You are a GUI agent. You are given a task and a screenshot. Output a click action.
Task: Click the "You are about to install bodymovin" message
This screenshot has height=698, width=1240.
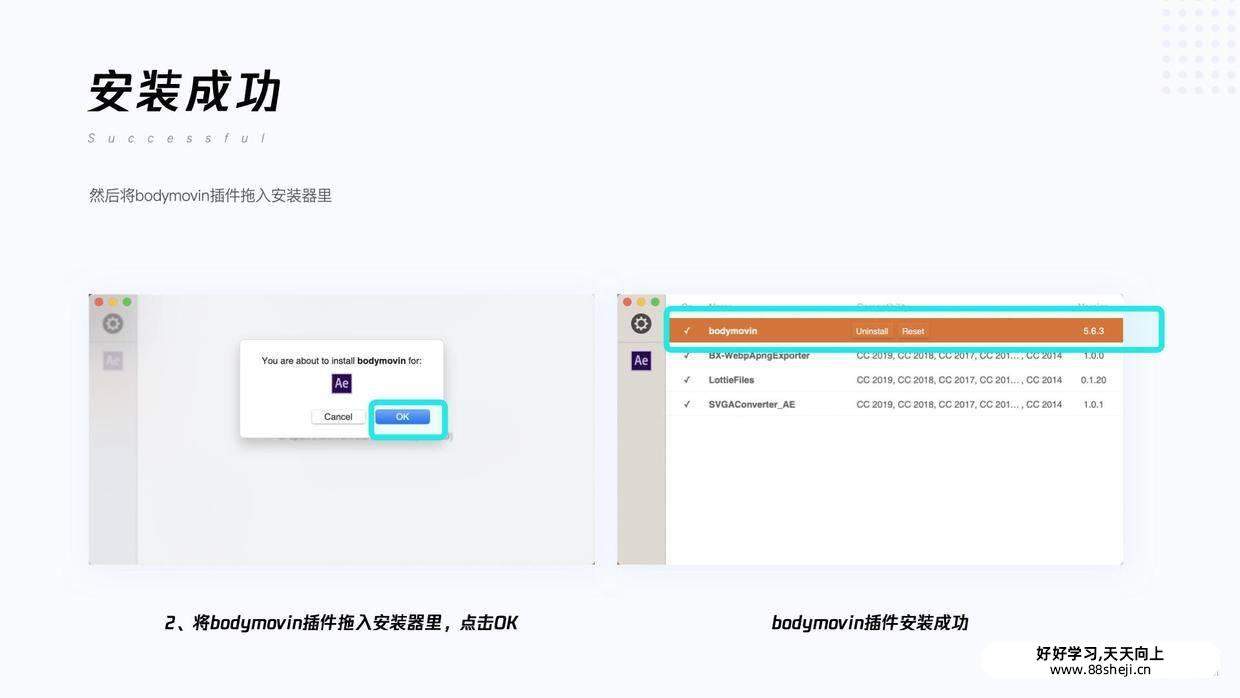click(341, 361)
